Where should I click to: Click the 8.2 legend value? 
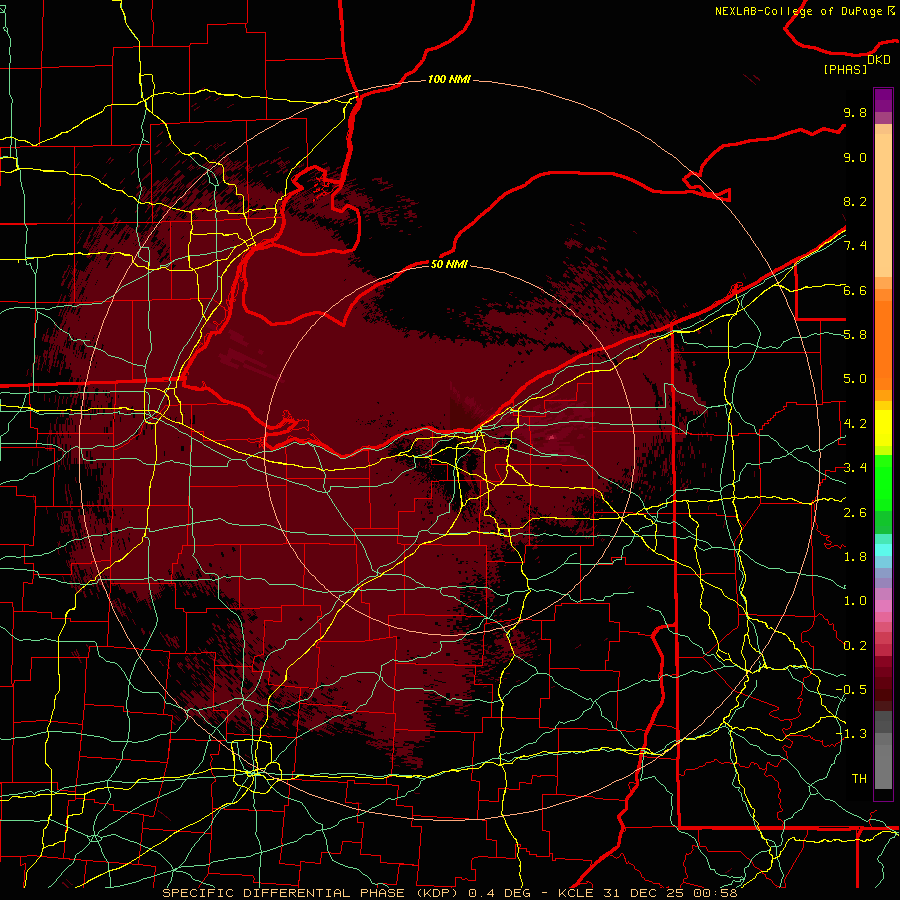click(855, 201)
